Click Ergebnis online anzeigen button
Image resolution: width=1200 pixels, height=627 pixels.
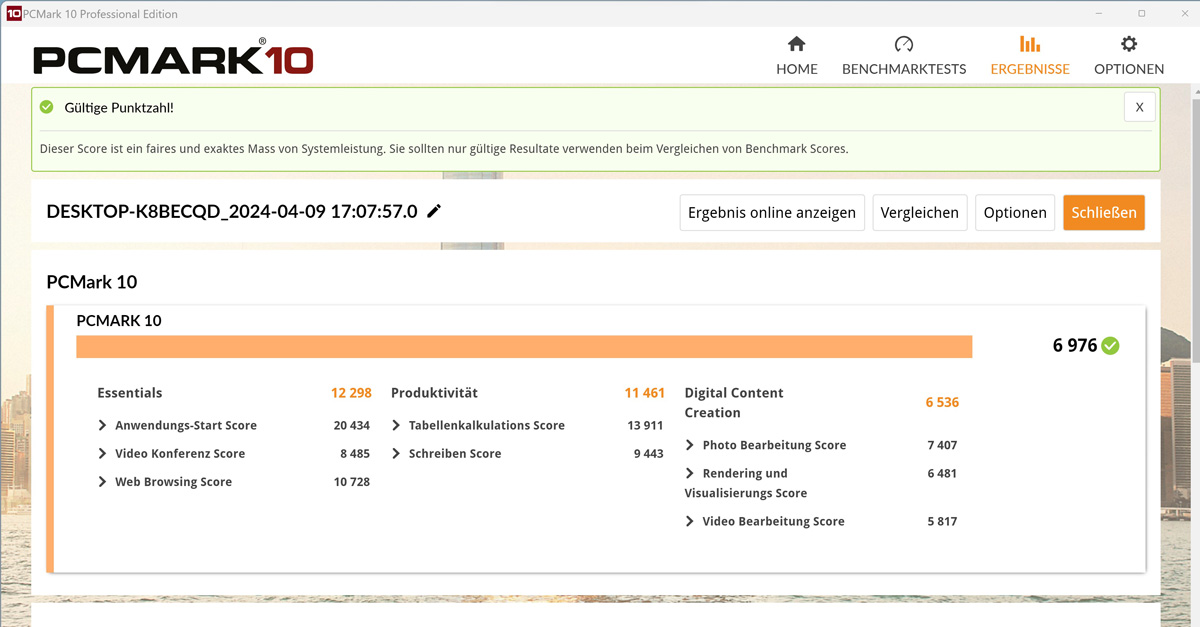pos(772,212)
